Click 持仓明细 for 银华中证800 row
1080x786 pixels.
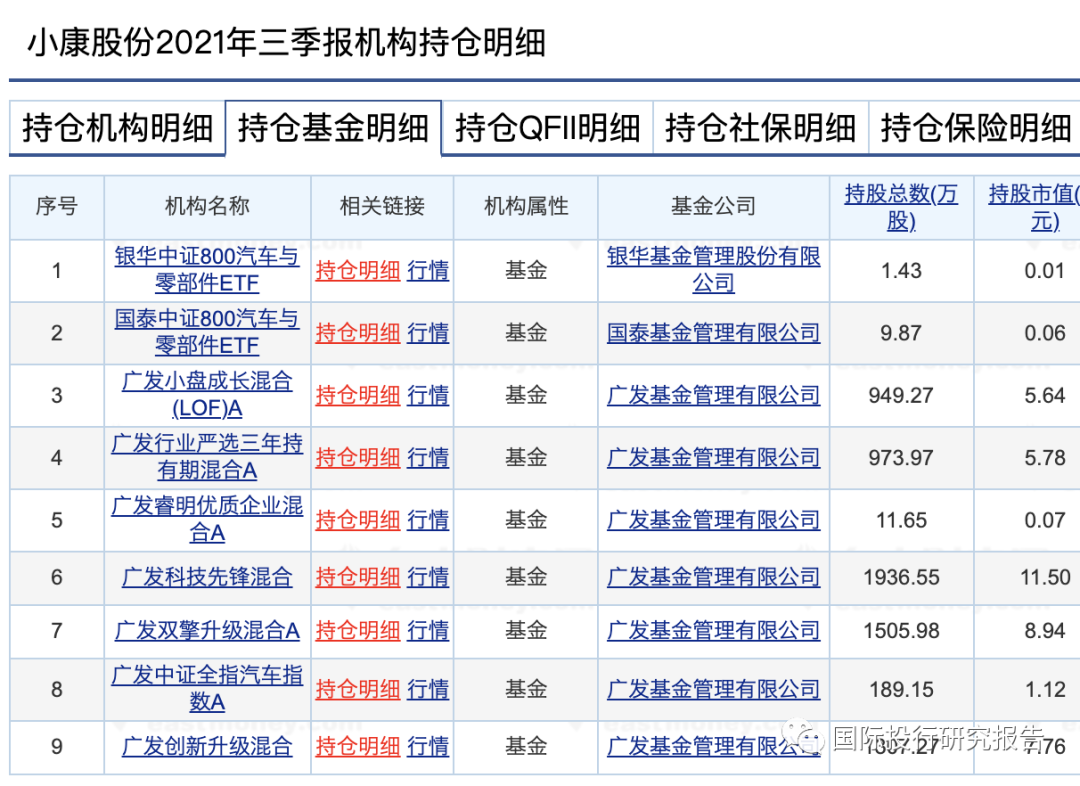pos(357,271)
